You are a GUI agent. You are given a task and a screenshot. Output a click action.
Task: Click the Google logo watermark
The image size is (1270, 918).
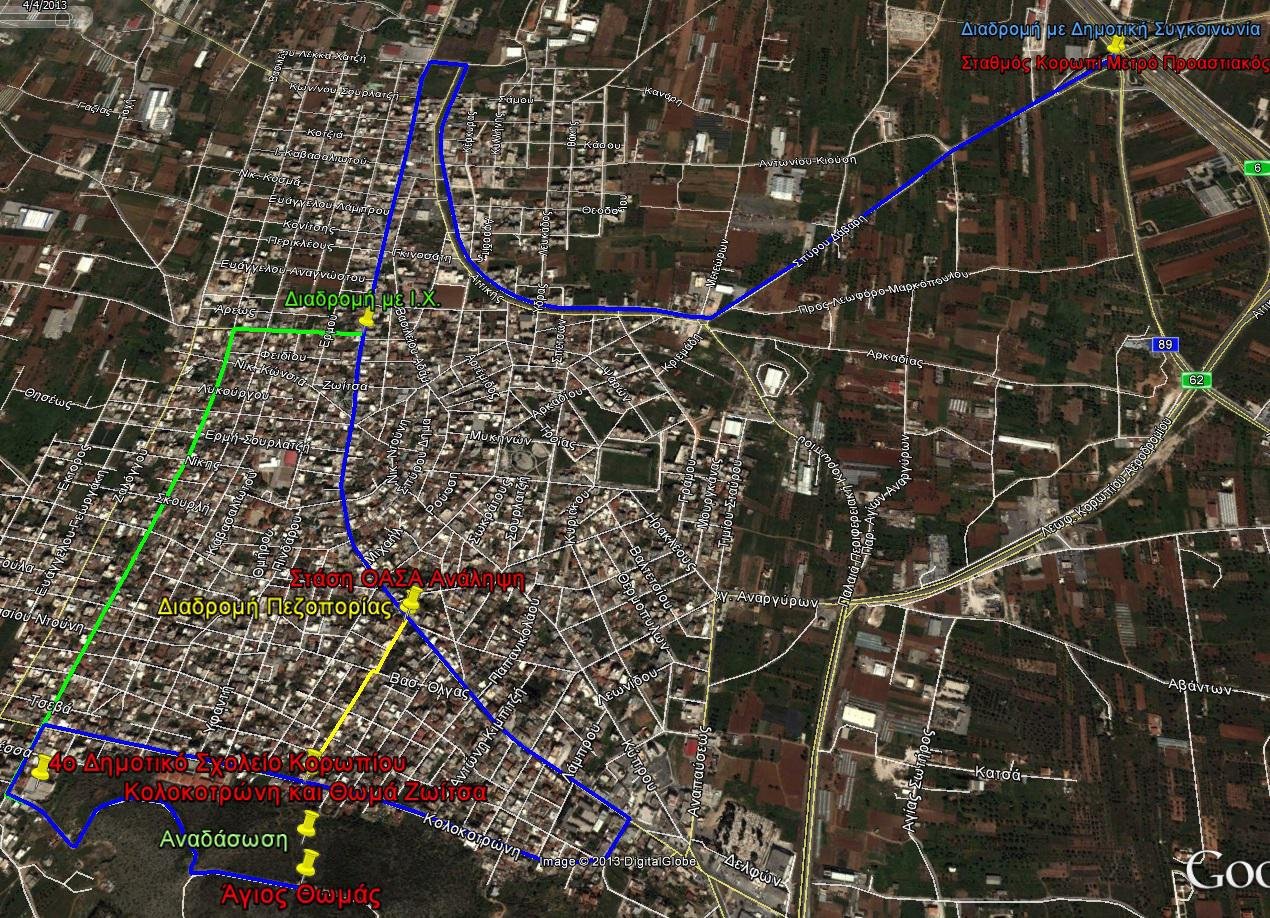pyautogui.click(x=1227, y=871)
